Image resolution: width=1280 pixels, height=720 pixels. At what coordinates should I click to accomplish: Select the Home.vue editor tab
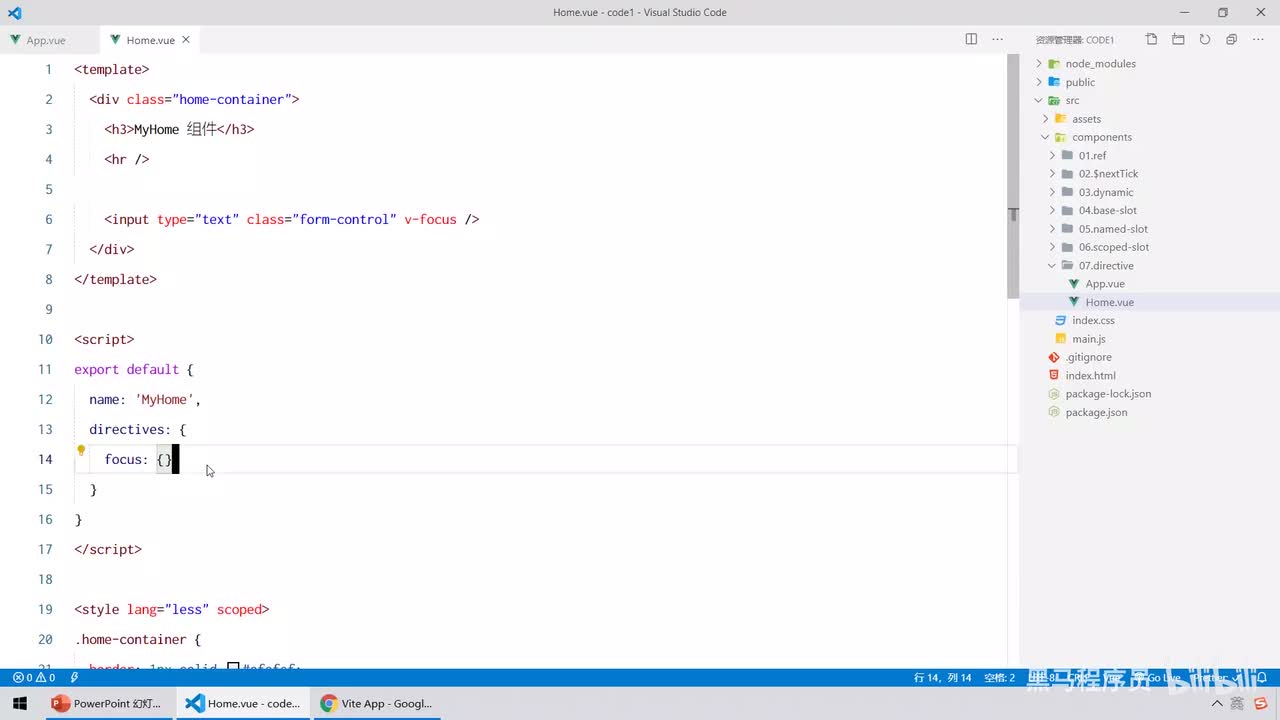click(150, 40)
